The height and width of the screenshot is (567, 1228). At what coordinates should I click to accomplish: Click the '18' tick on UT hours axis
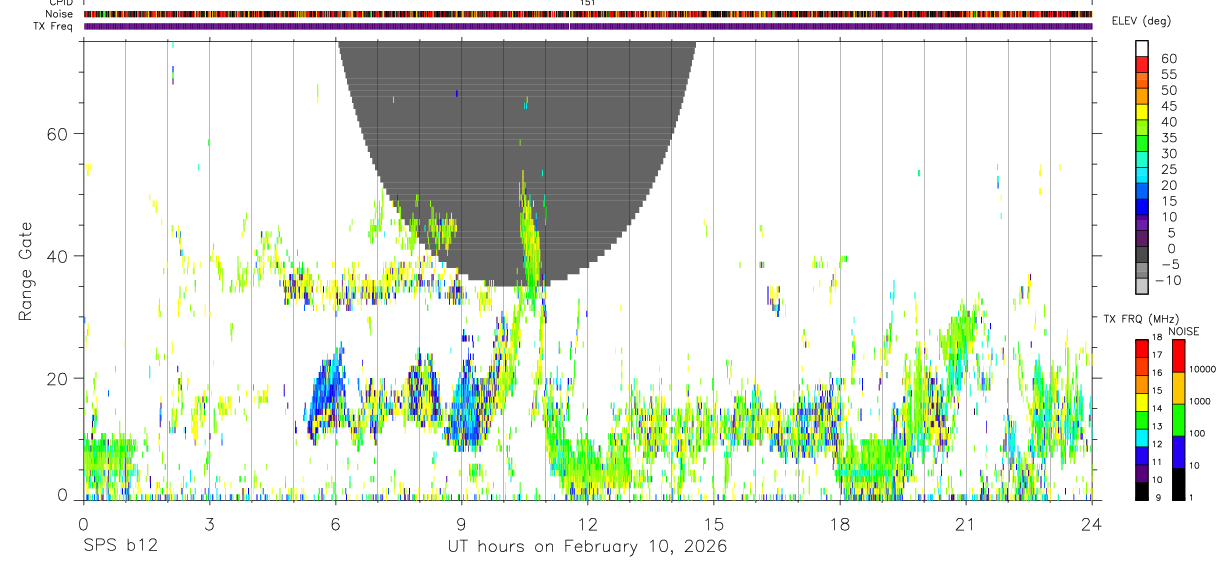pyautogui.click(x=839, y=523)
